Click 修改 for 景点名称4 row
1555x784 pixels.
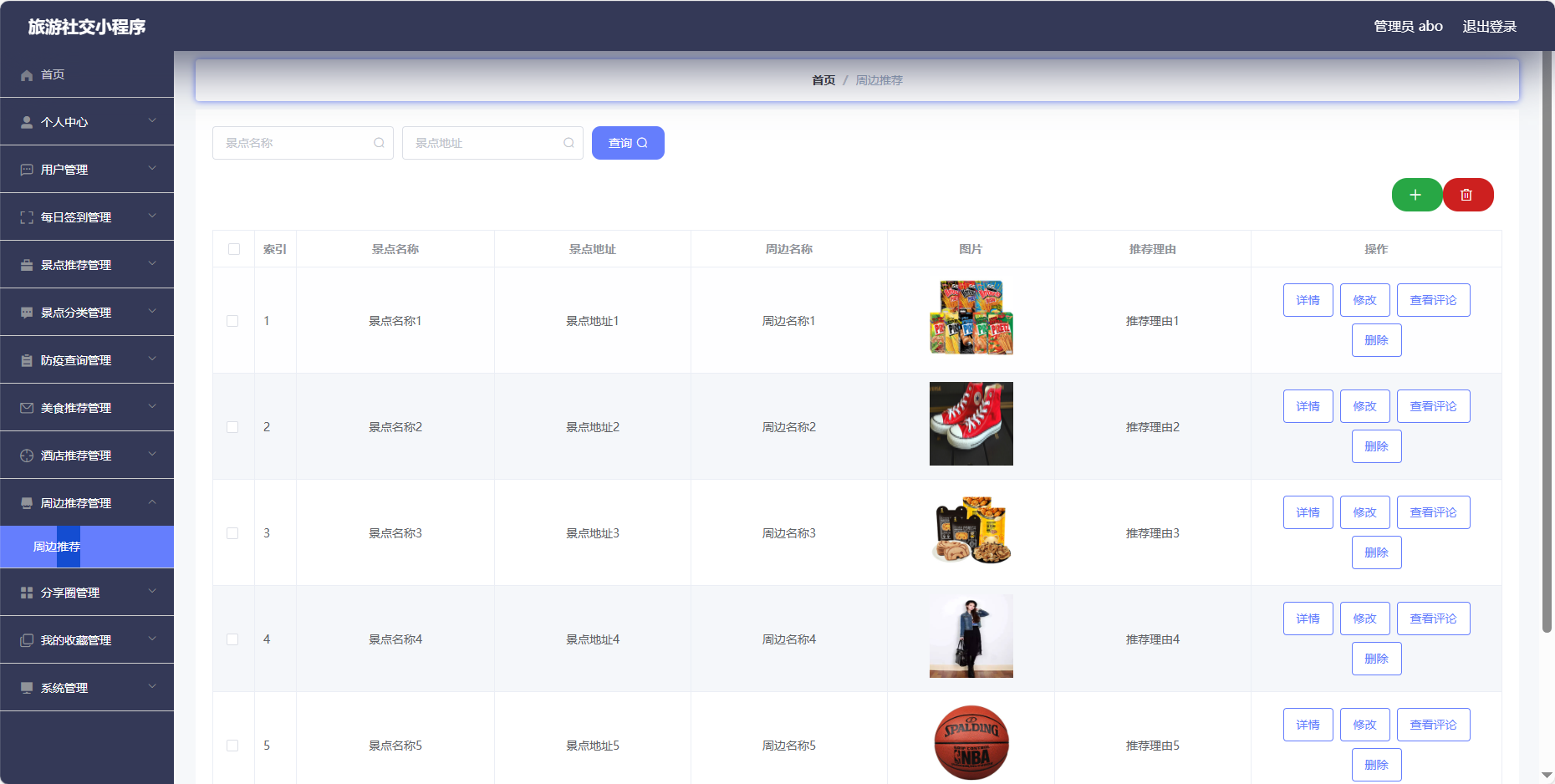(1365, 619)
